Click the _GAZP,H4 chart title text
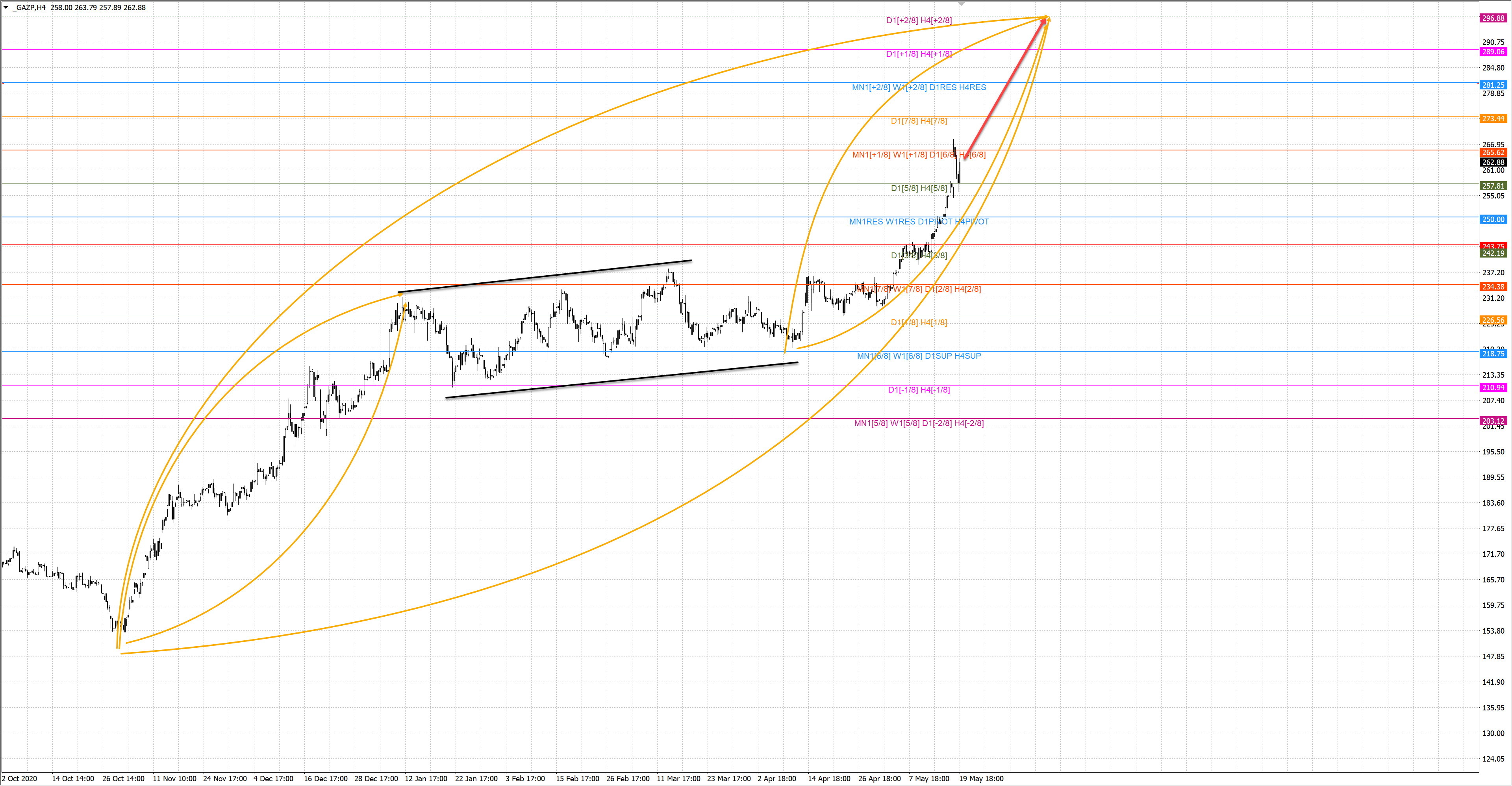Screen dimensions: 1512x786 point(29,7)
